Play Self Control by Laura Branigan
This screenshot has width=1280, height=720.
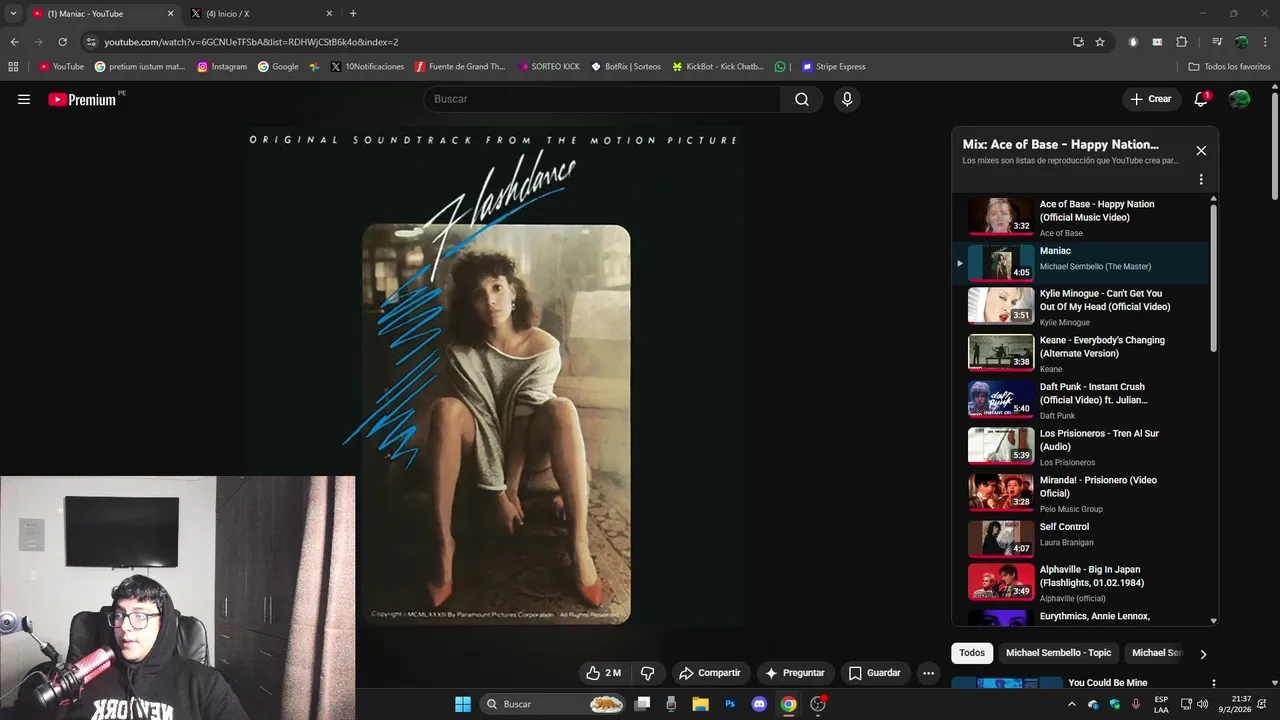point(1080,538)
